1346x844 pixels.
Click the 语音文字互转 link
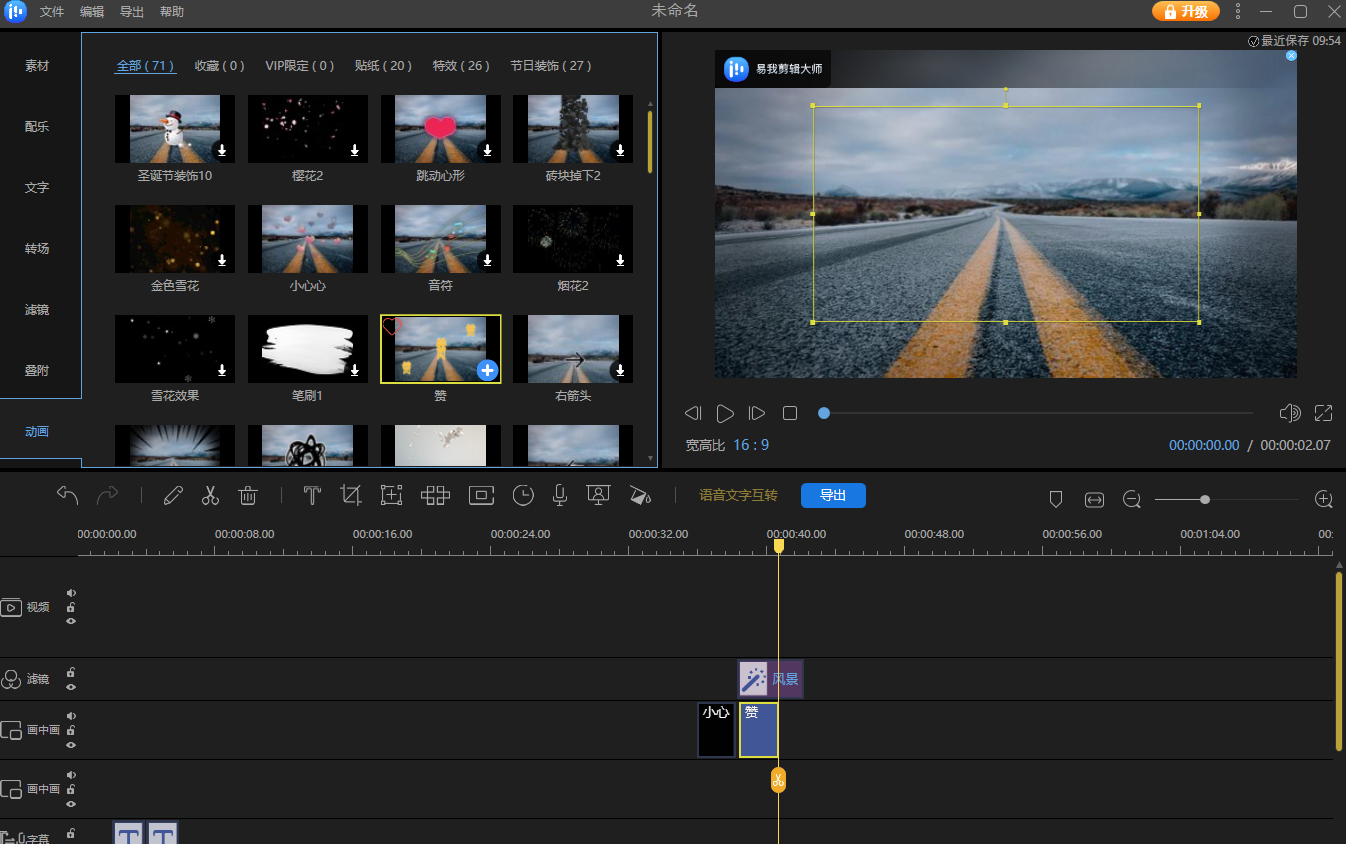click(738, 496)
